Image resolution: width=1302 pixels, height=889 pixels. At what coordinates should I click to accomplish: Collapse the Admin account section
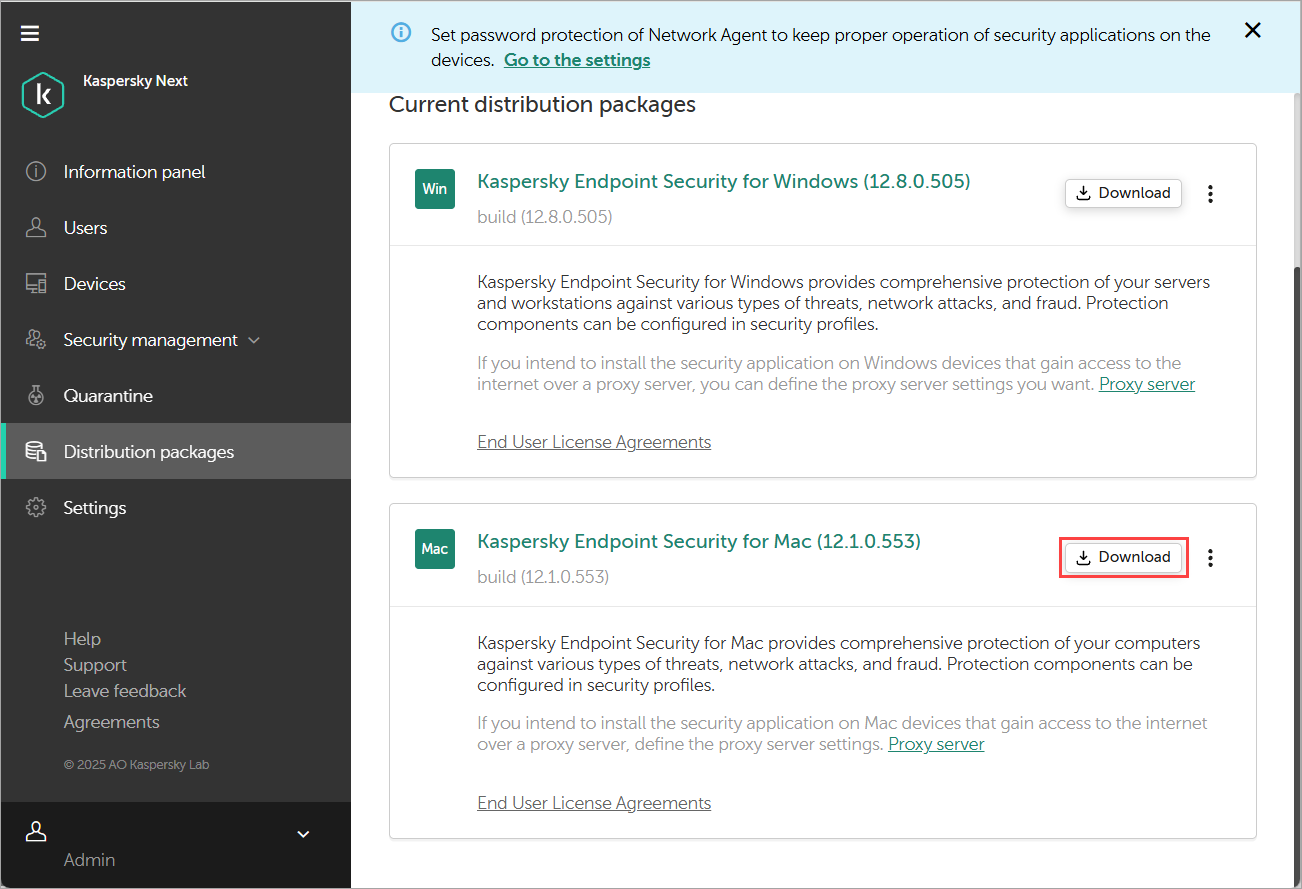(302, 833)
